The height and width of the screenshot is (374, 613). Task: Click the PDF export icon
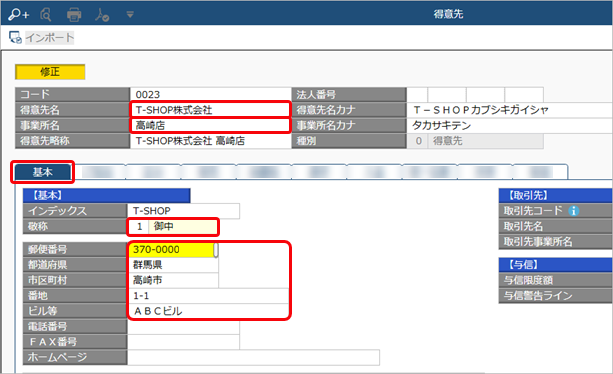coord(102,15)
